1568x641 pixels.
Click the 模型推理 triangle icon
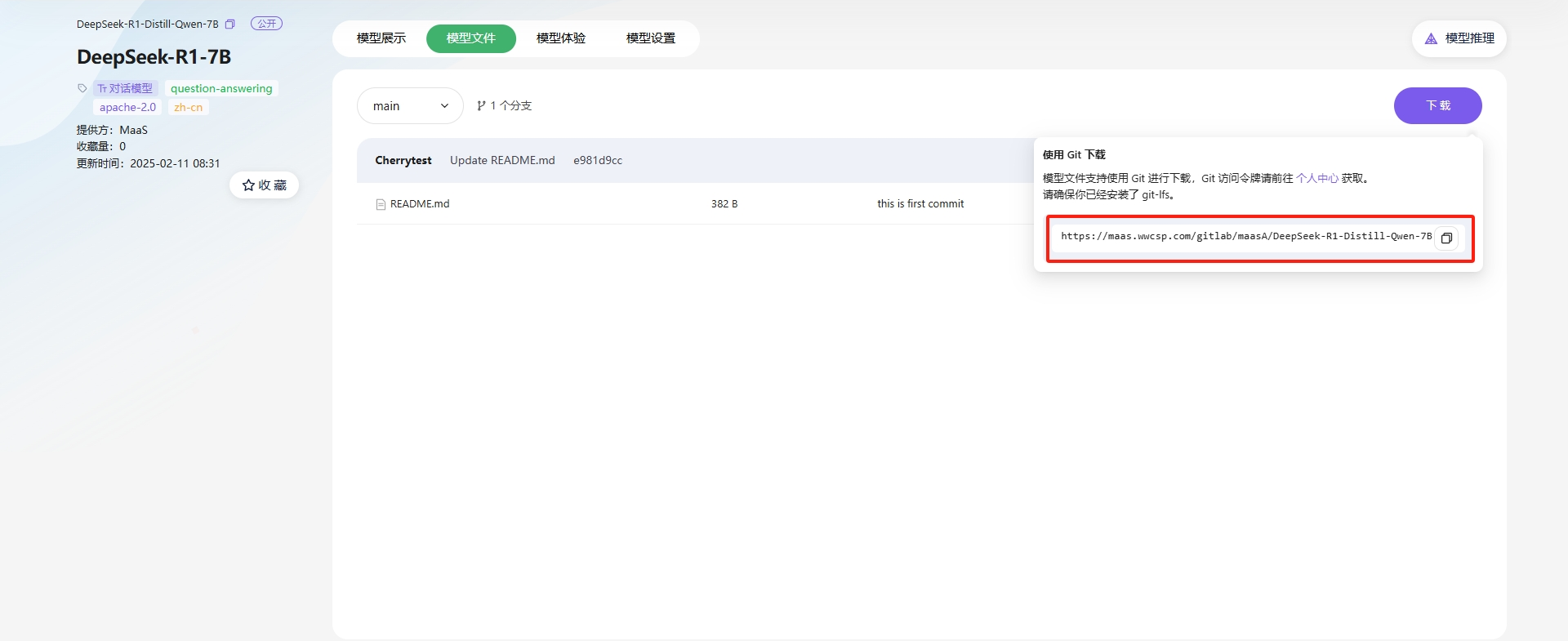click(x=1431, y=38)
